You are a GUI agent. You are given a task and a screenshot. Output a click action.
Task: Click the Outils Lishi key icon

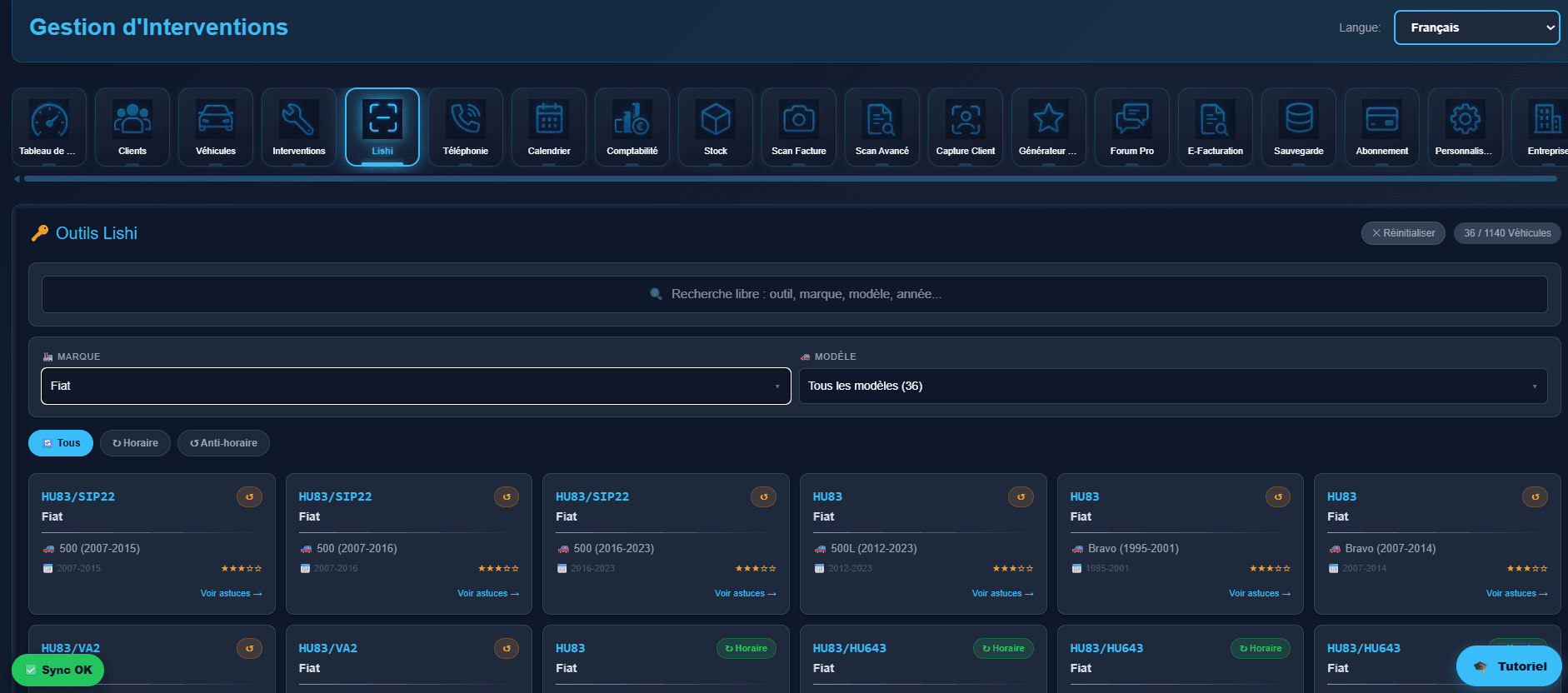pyautogui.click(x=39, y=233)
